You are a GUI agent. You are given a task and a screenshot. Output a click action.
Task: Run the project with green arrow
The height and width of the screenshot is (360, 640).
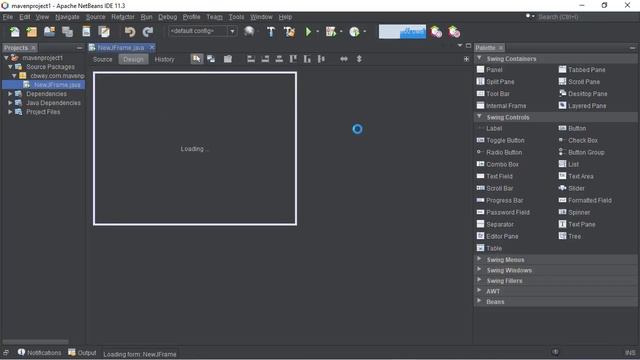309,31
